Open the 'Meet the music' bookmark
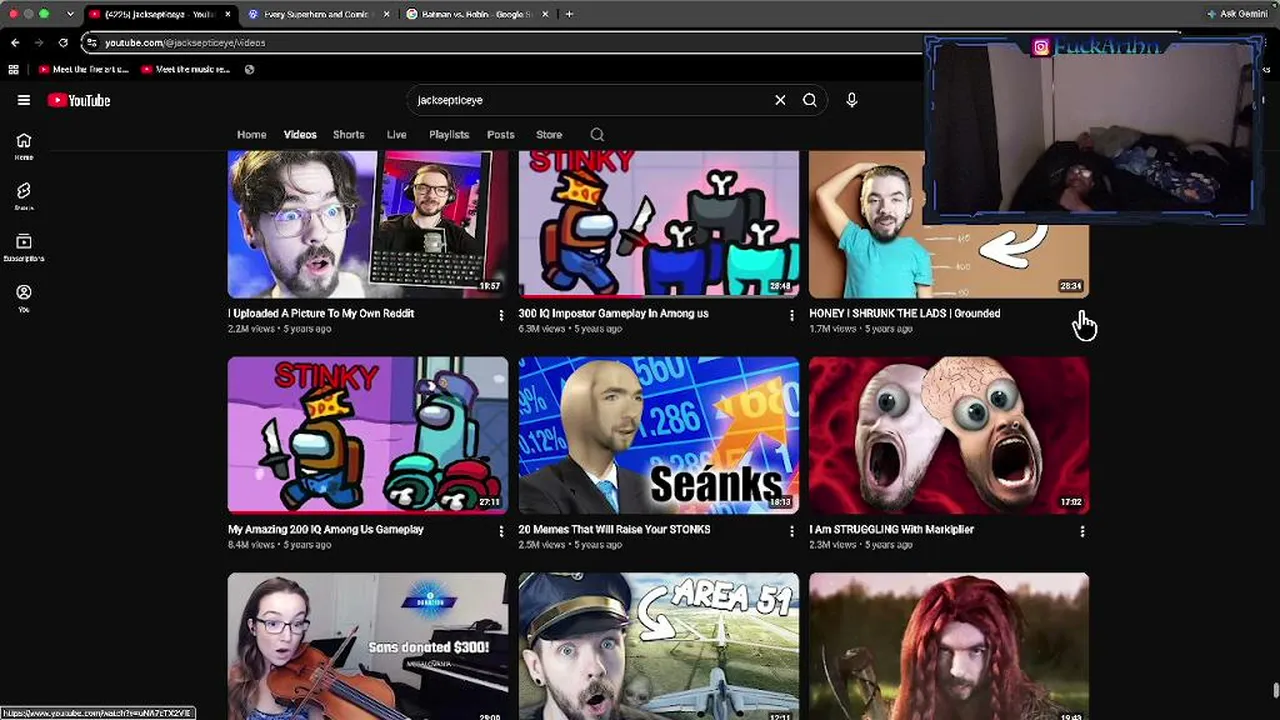Viewport: 1280px width, 720px height. pyautogui.click(x=186, y=69)
